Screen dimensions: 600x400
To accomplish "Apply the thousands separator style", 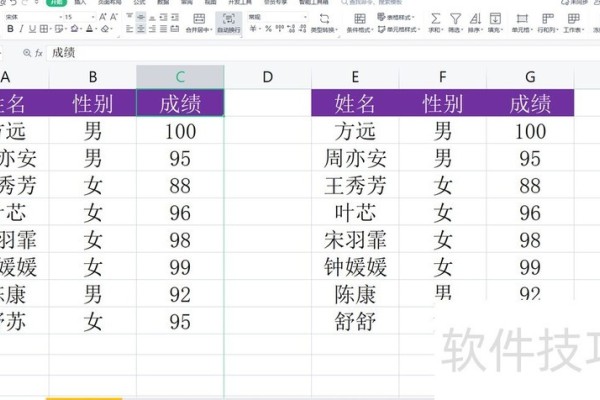I will pyautogui.click(x=280, y=29).
